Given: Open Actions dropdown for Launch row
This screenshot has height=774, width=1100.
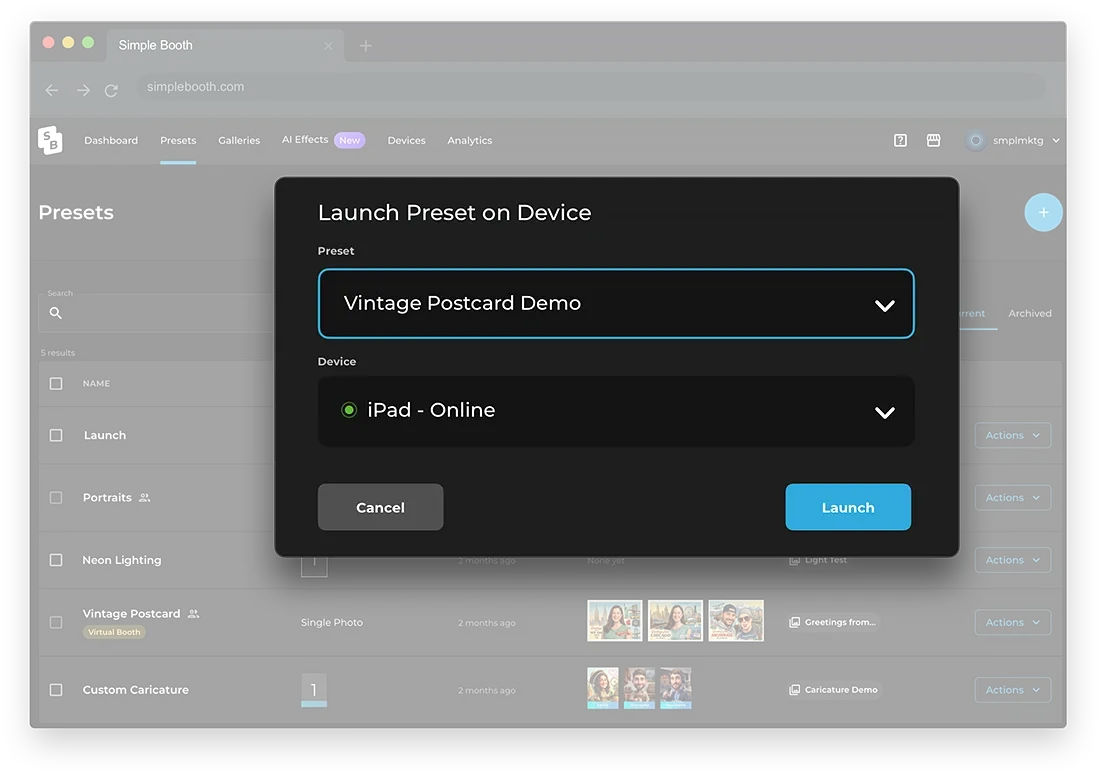Looking at the screenshot, I should coord(1012,435).
